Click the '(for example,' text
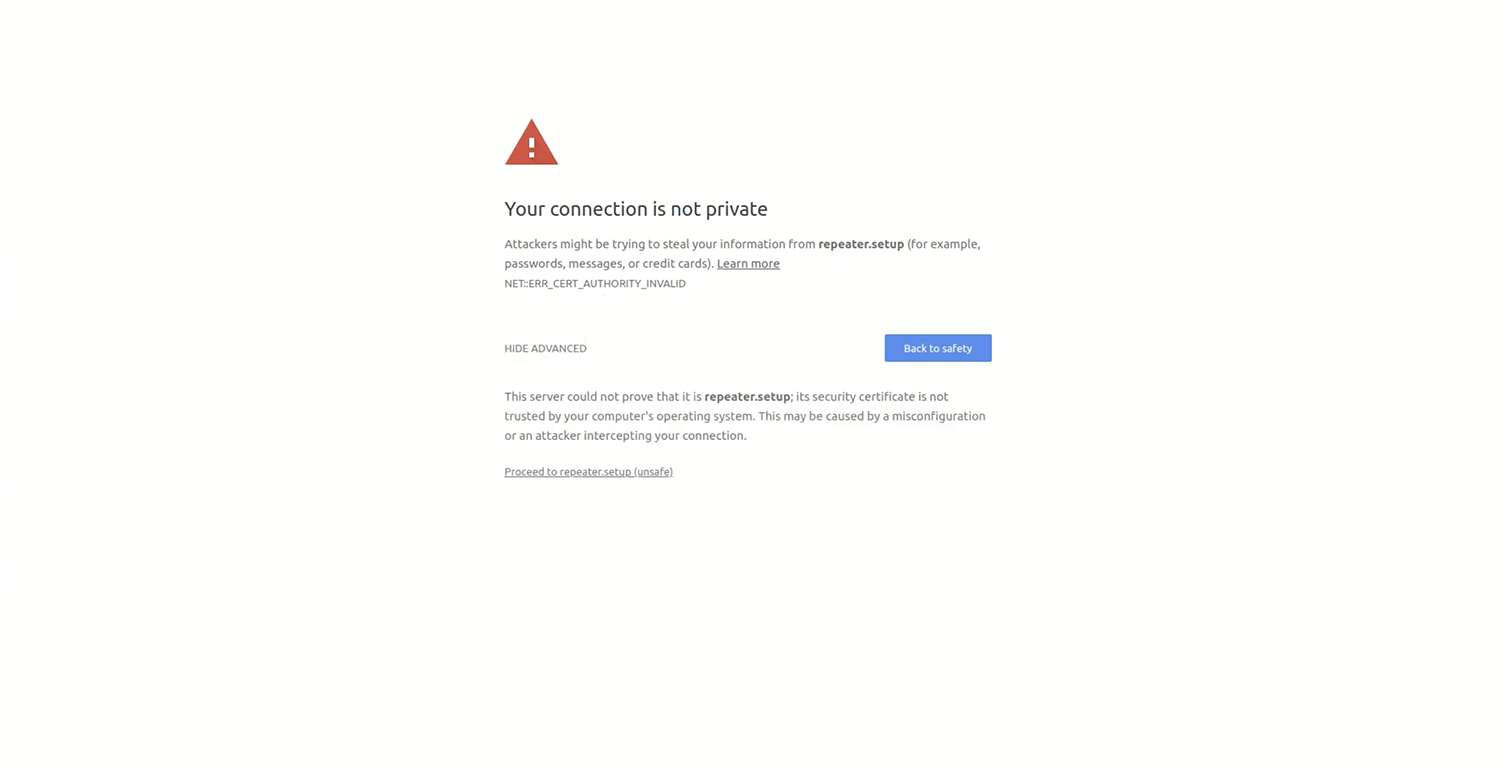This screenshot has width=1500, height=769. pyautogui.click(x=944, y=244)
